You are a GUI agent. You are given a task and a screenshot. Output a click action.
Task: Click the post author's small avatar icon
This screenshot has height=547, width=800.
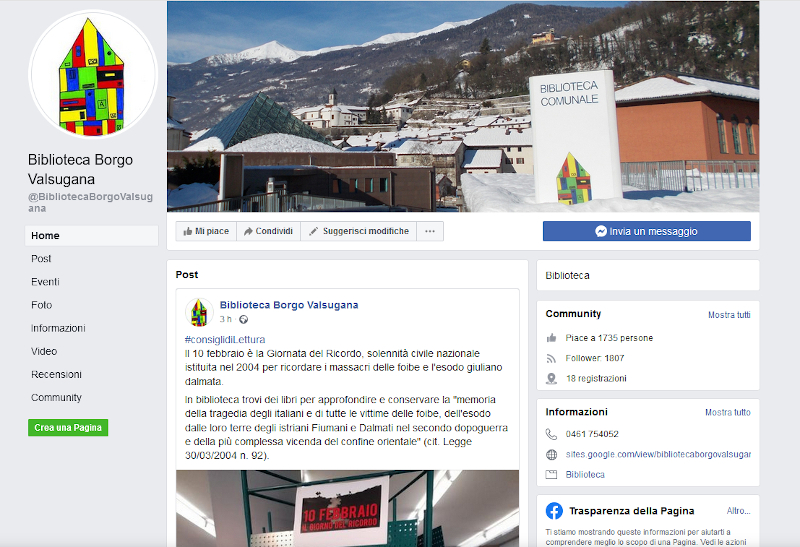click(199, 312)
